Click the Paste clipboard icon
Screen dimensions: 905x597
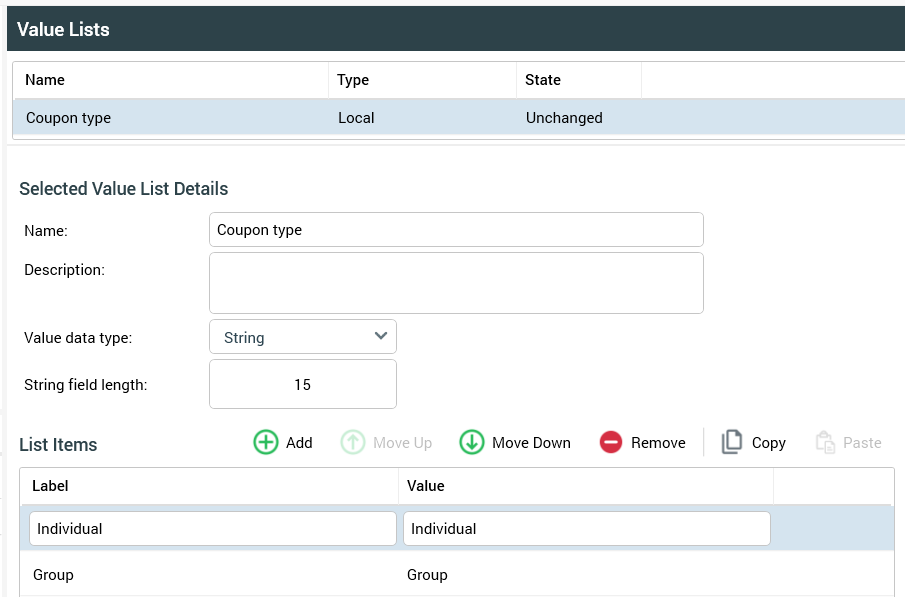pyautogui.click(x=825, y=442)
